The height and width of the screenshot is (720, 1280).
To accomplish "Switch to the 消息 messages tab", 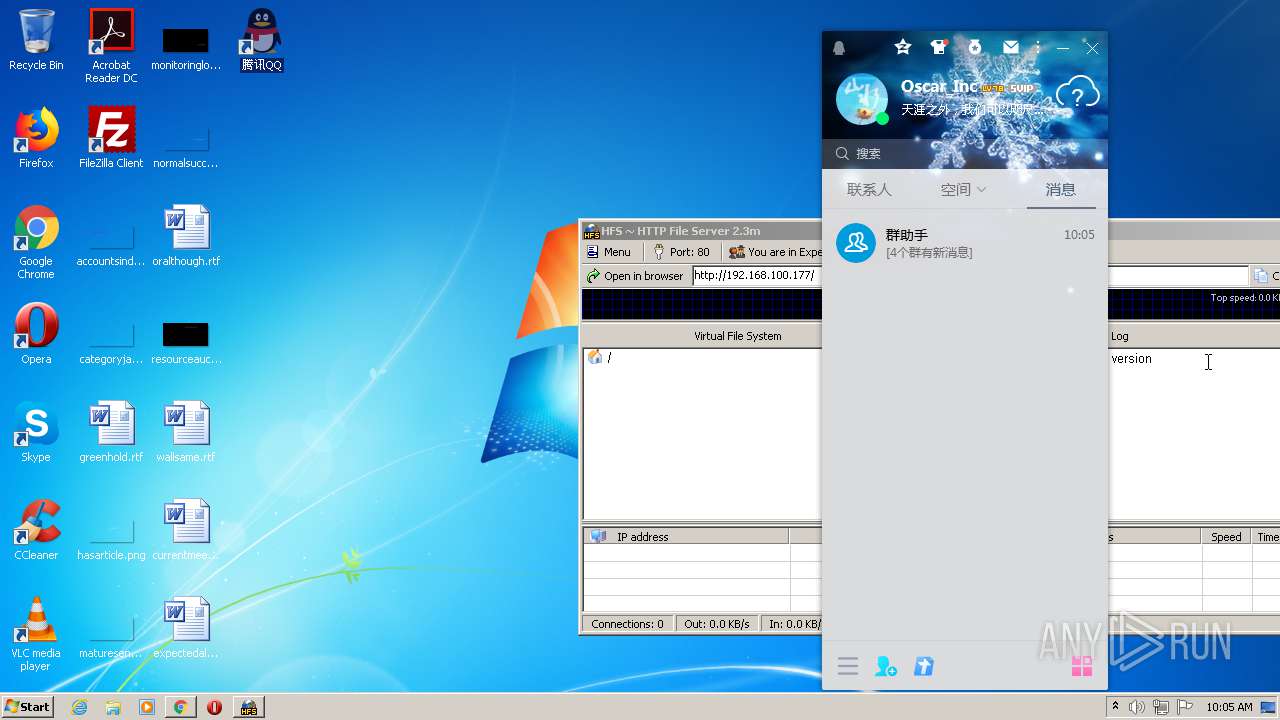I will (x=1061, y=189).
